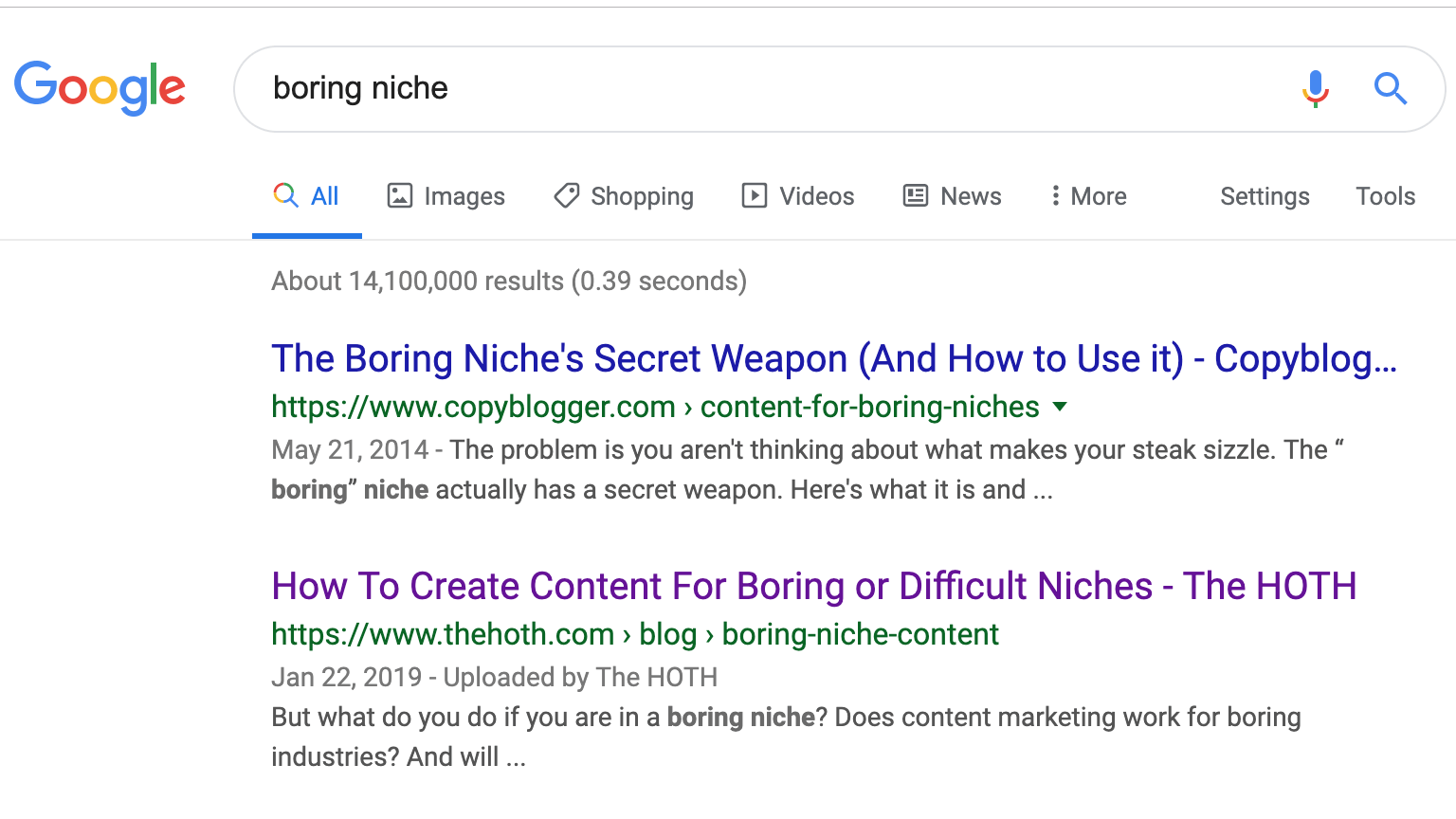The image size is (1456, 819).
Task: Click the thehoth.com green URL
Action: click(x=635, y=634)
